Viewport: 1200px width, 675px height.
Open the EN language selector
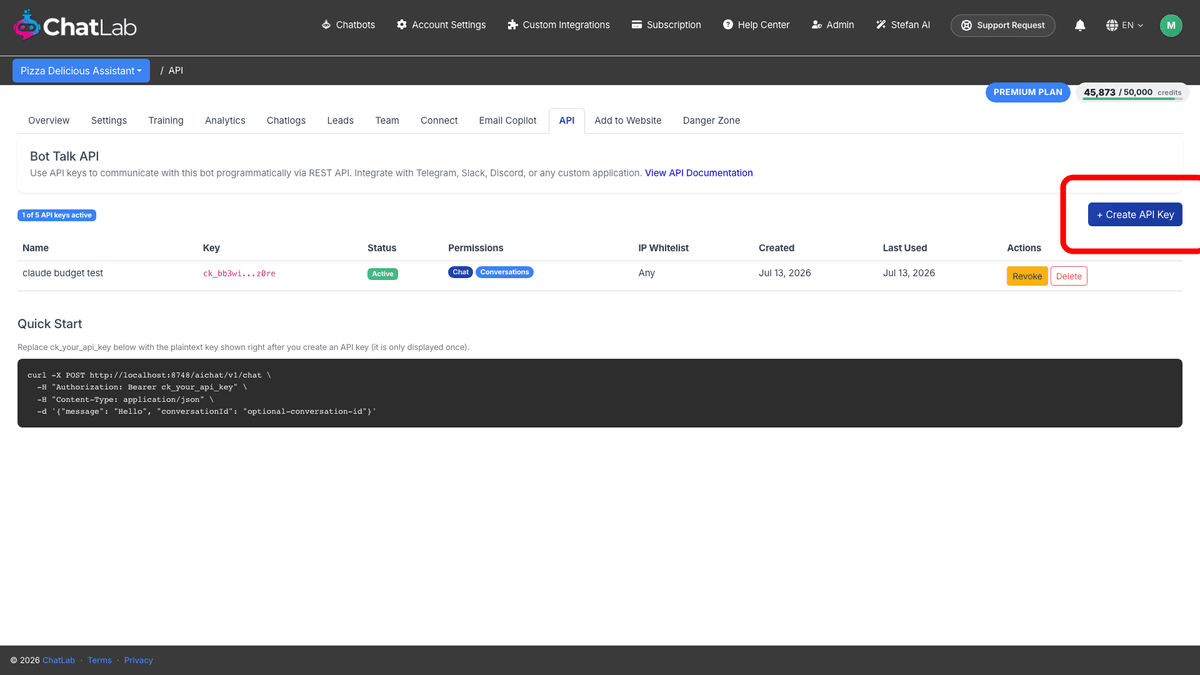(x=1125, y=25)
